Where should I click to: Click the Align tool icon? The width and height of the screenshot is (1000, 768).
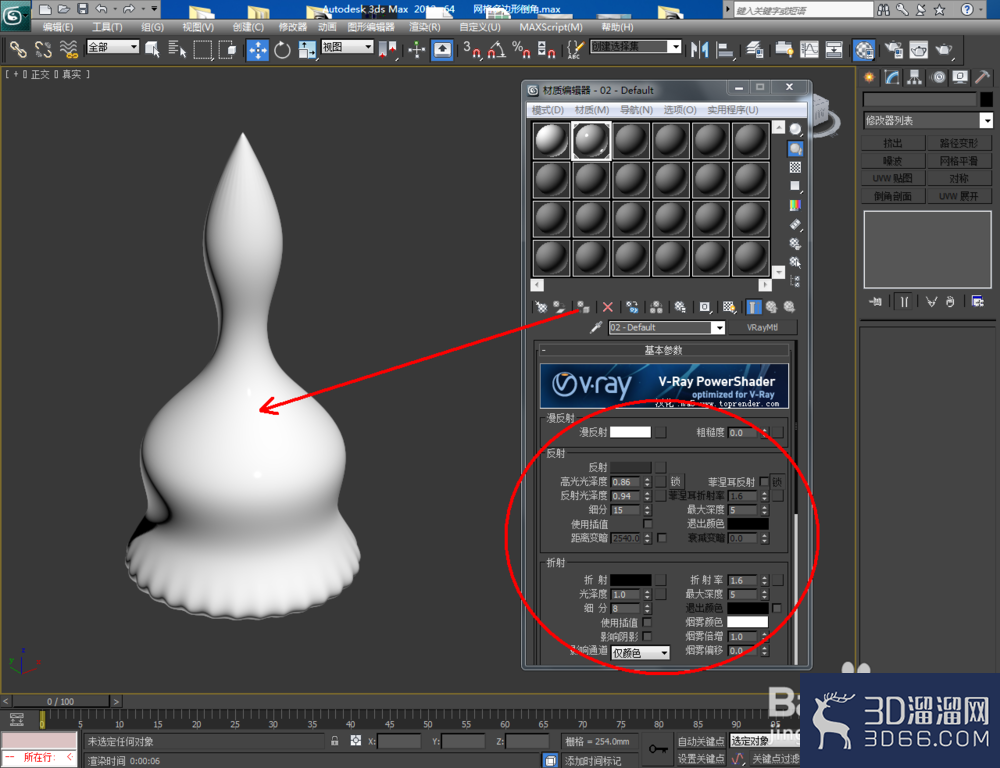click(725, 49)
